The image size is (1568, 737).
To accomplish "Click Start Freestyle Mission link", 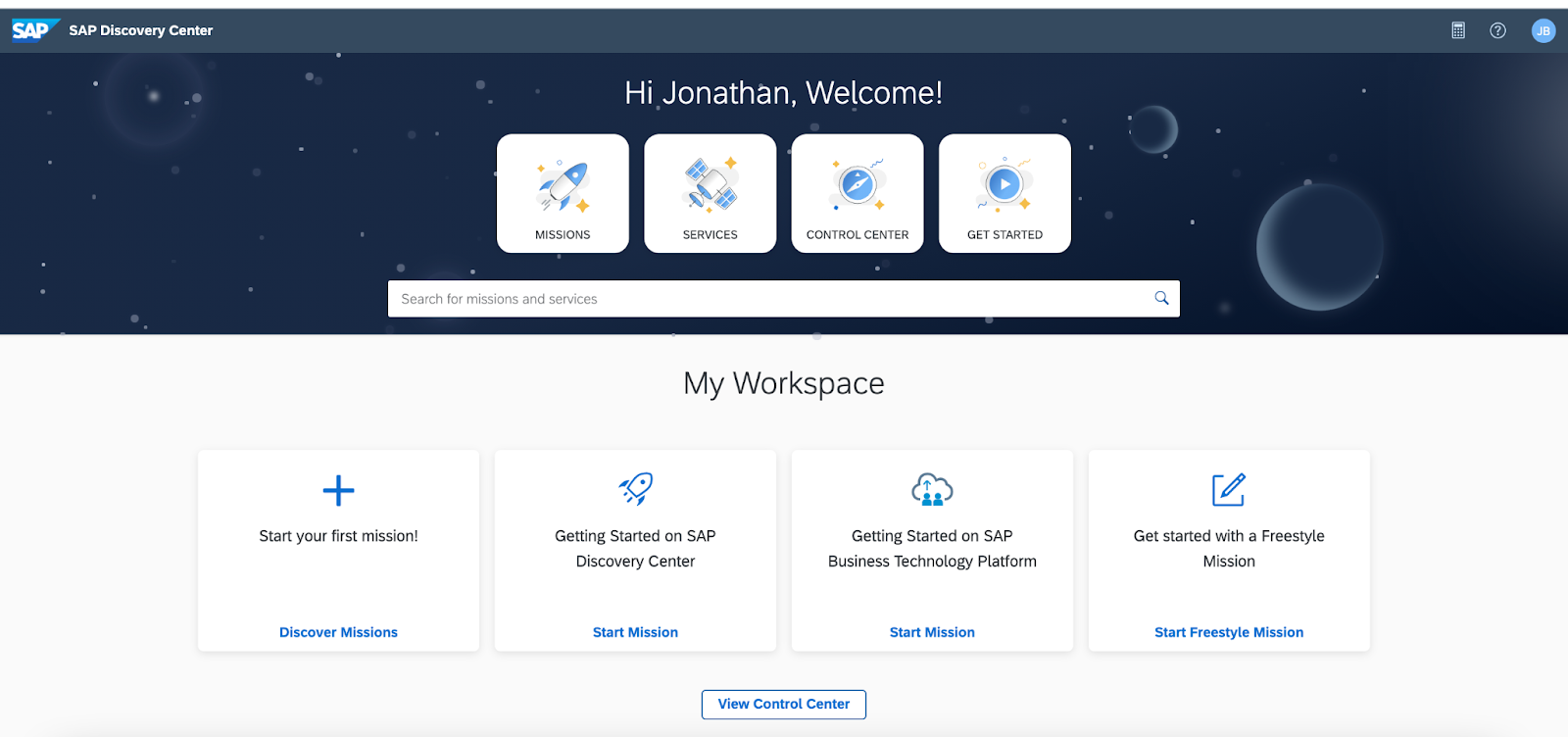I will 1229,632.
